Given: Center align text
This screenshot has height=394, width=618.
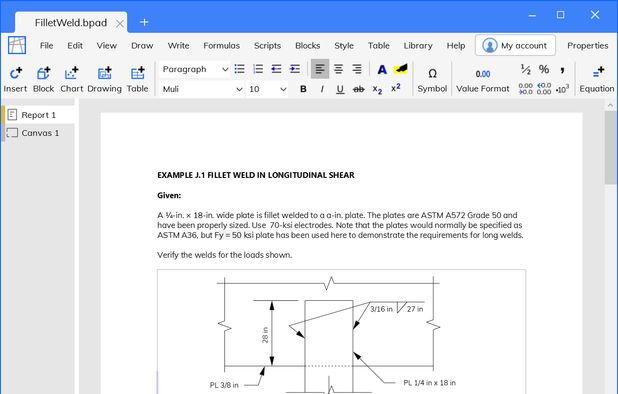Looking at the screenshot, I should coord(338,69).
